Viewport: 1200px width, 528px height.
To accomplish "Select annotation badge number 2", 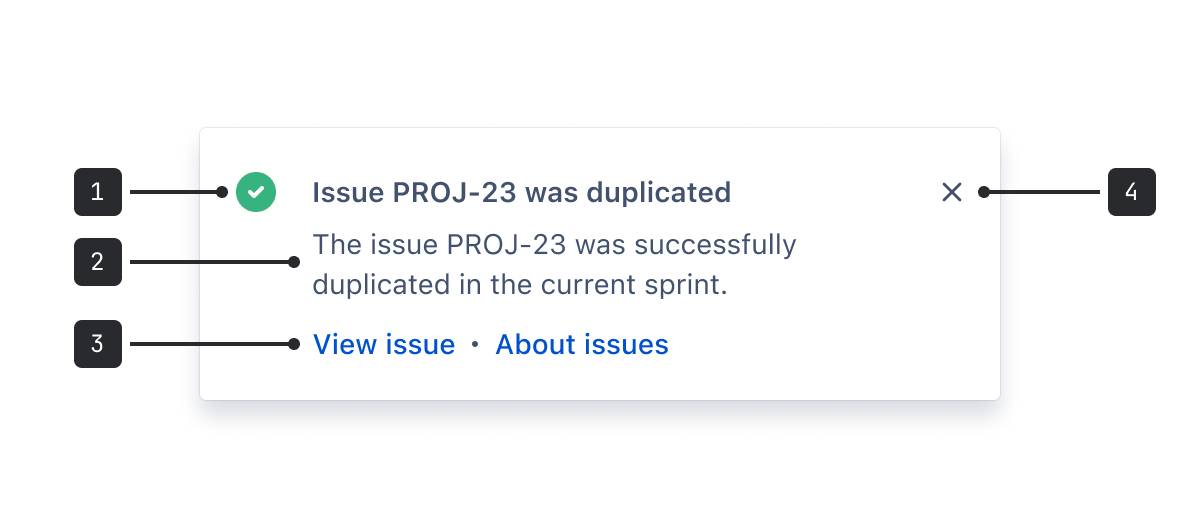I will (98, 262).
